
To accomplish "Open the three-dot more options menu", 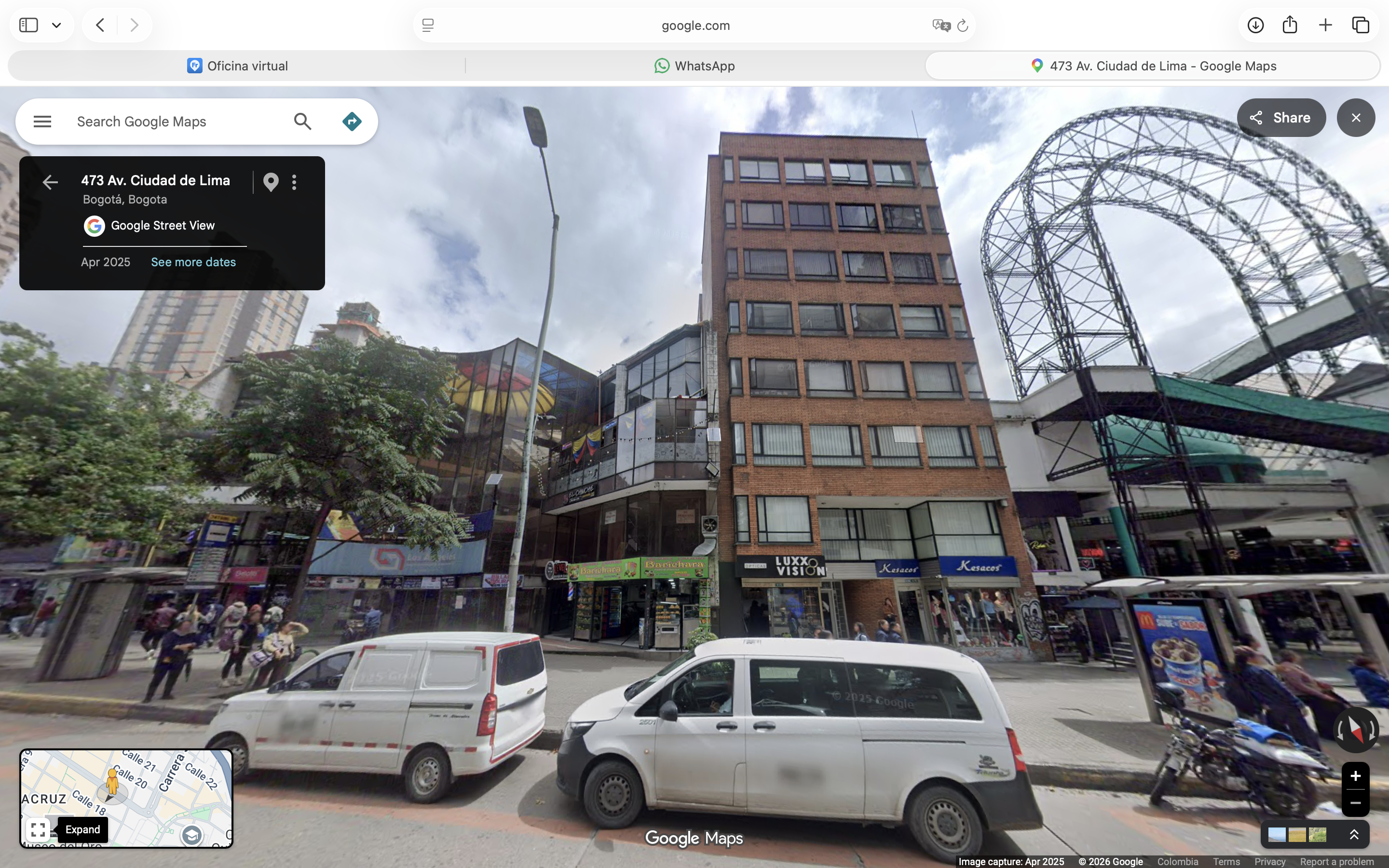I will pyautogui.click(x=295, y=182).
